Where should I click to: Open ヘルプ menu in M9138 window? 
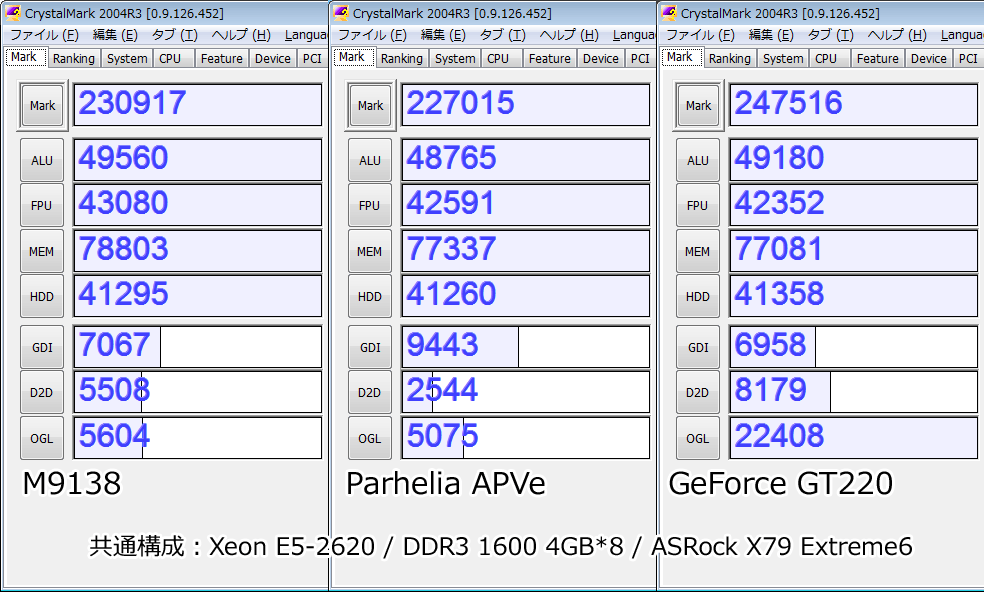241,35
